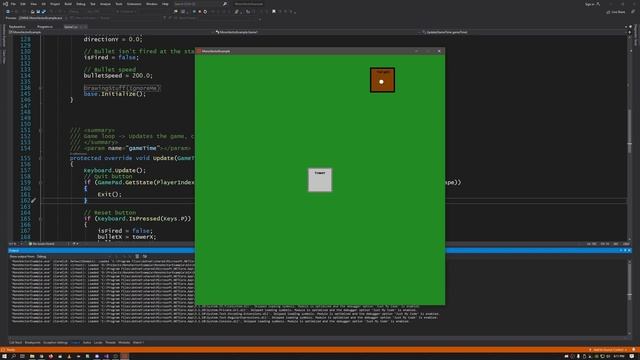Click the Save All toolbar icon
The image size is (640, 360).
(x=44, y=12)
